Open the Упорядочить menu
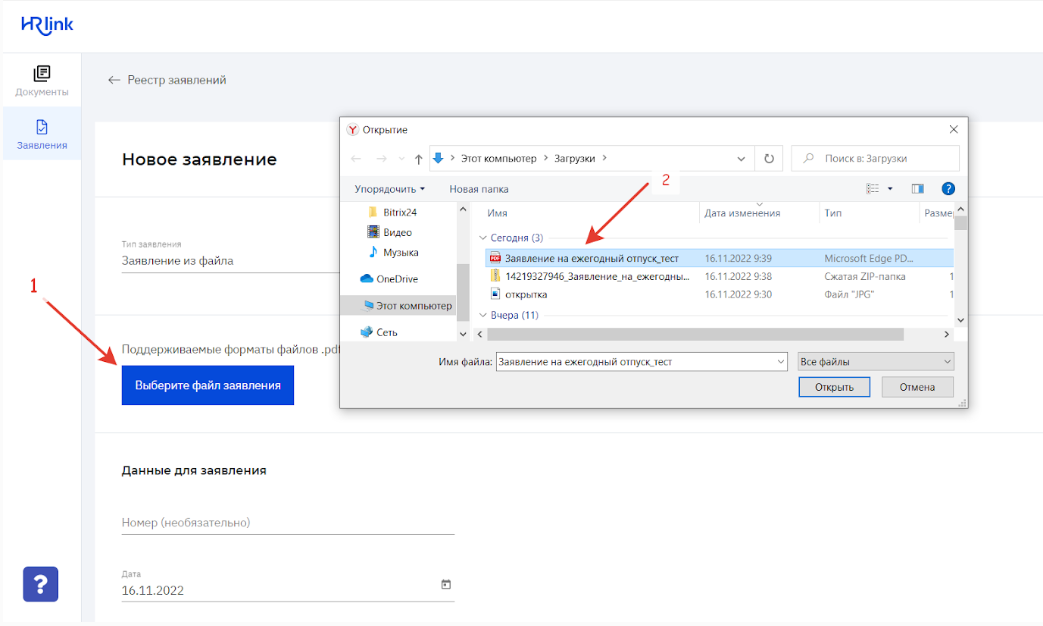 389,189
